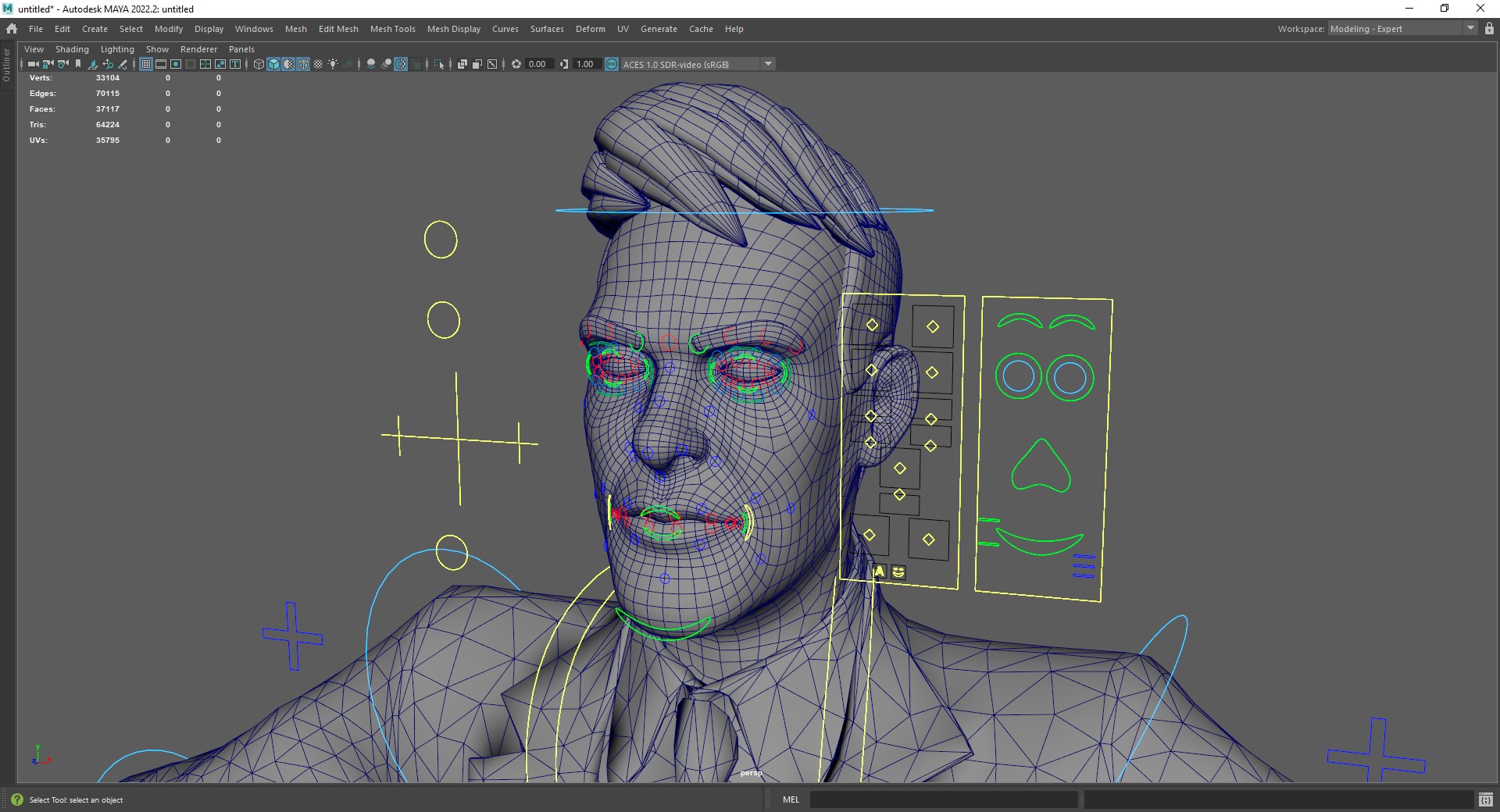This screenshot has height=812, width=1500.
Task: Toggle the Resolution Gate overlay
Action: 176,64
